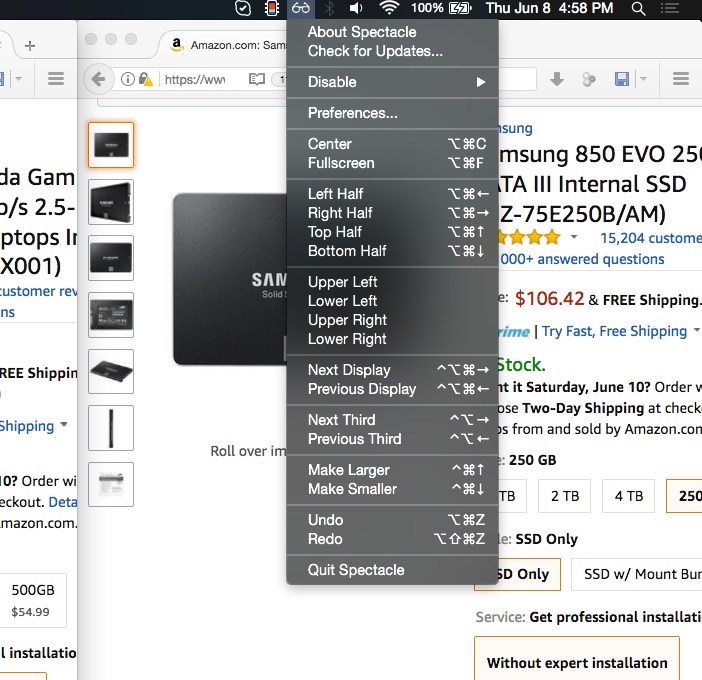Click the battery status indicator
702x680 pixels.
441,8
